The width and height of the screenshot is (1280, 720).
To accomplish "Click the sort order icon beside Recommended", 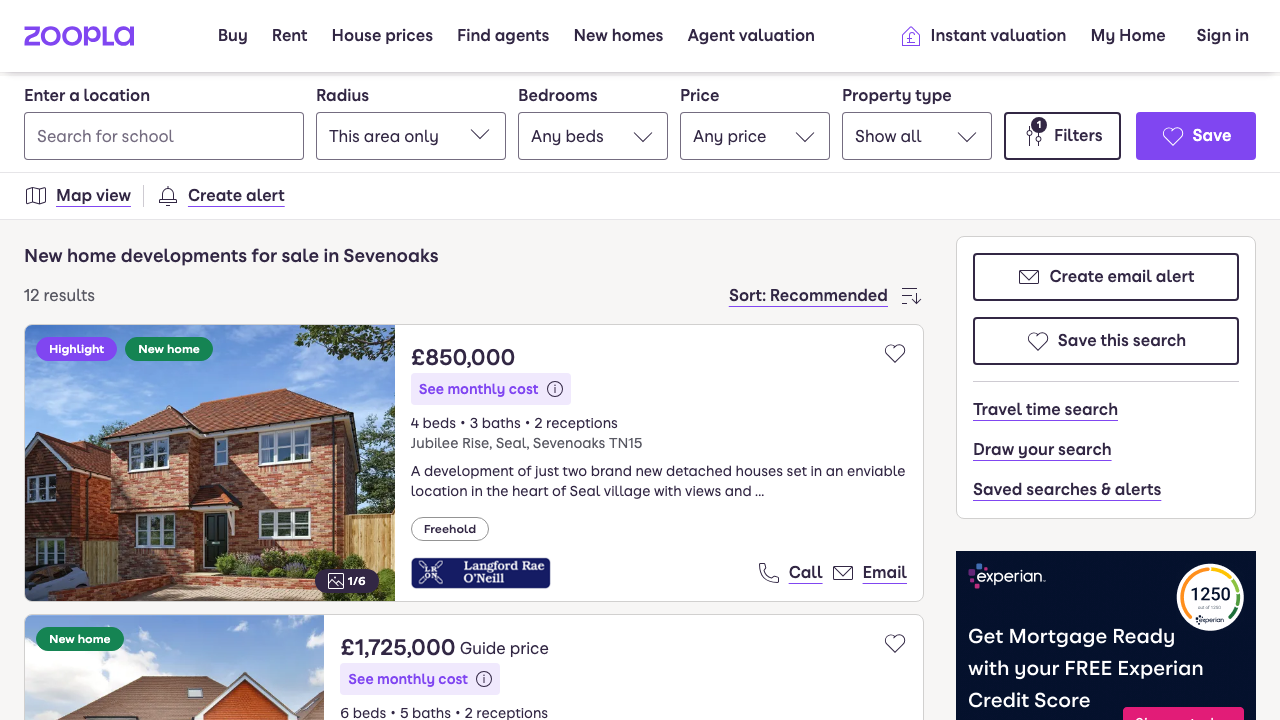I will (910, 296).
